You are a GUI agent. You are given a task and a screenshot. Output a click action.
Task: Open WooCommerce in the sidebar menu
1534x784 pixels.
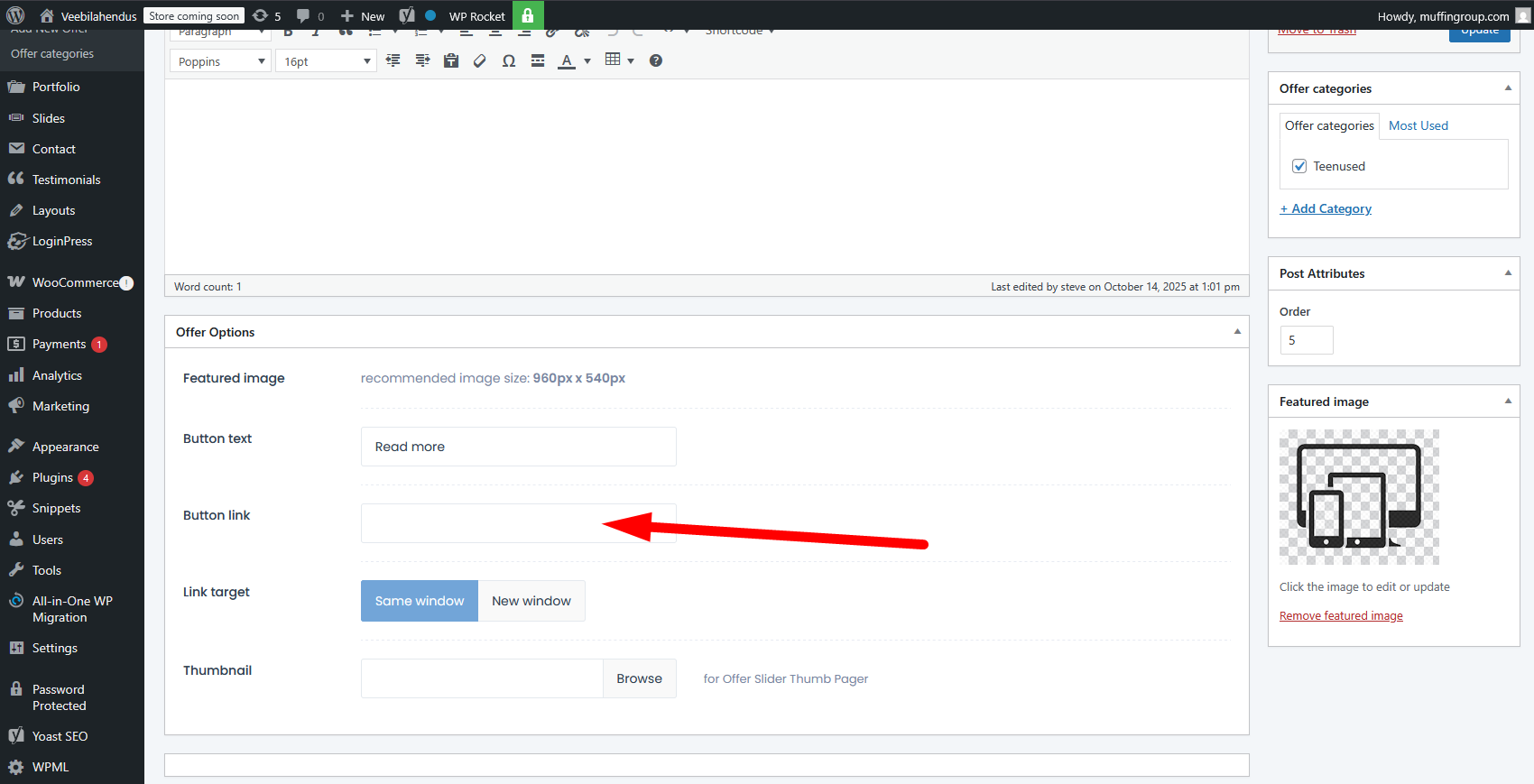point(75,282)
